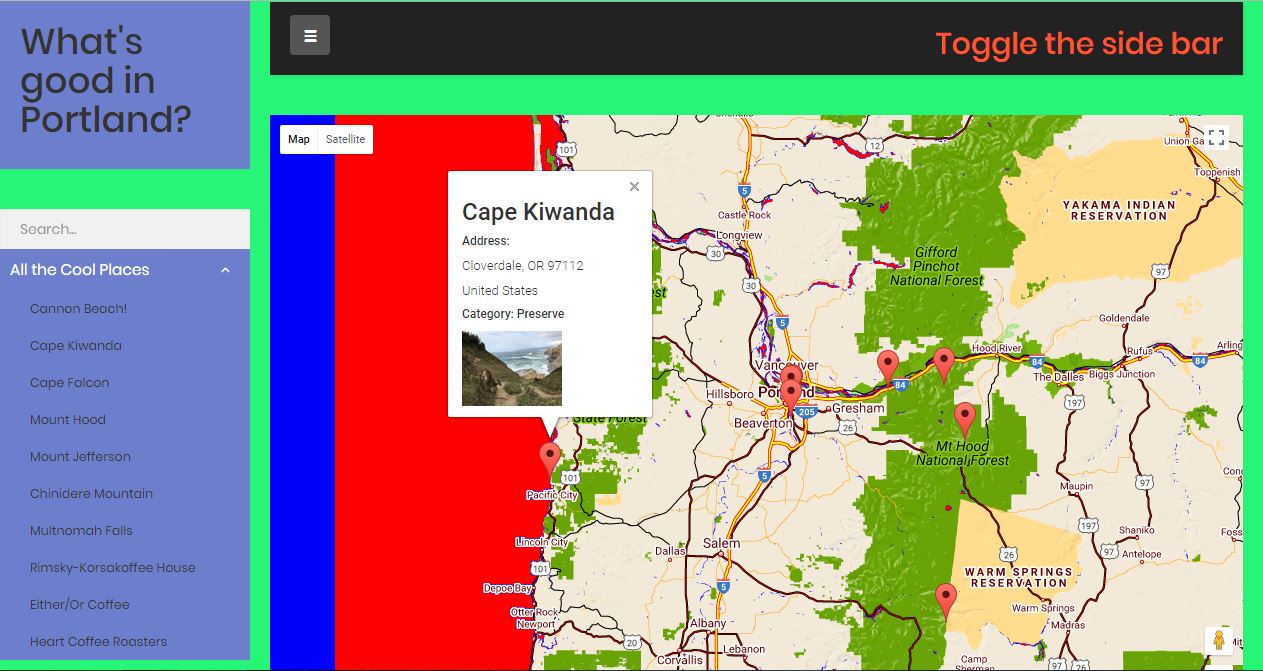Select Cape Kiwanda in the sidebar list
This screenshot has height=671, width=1263.
[76, 346]
